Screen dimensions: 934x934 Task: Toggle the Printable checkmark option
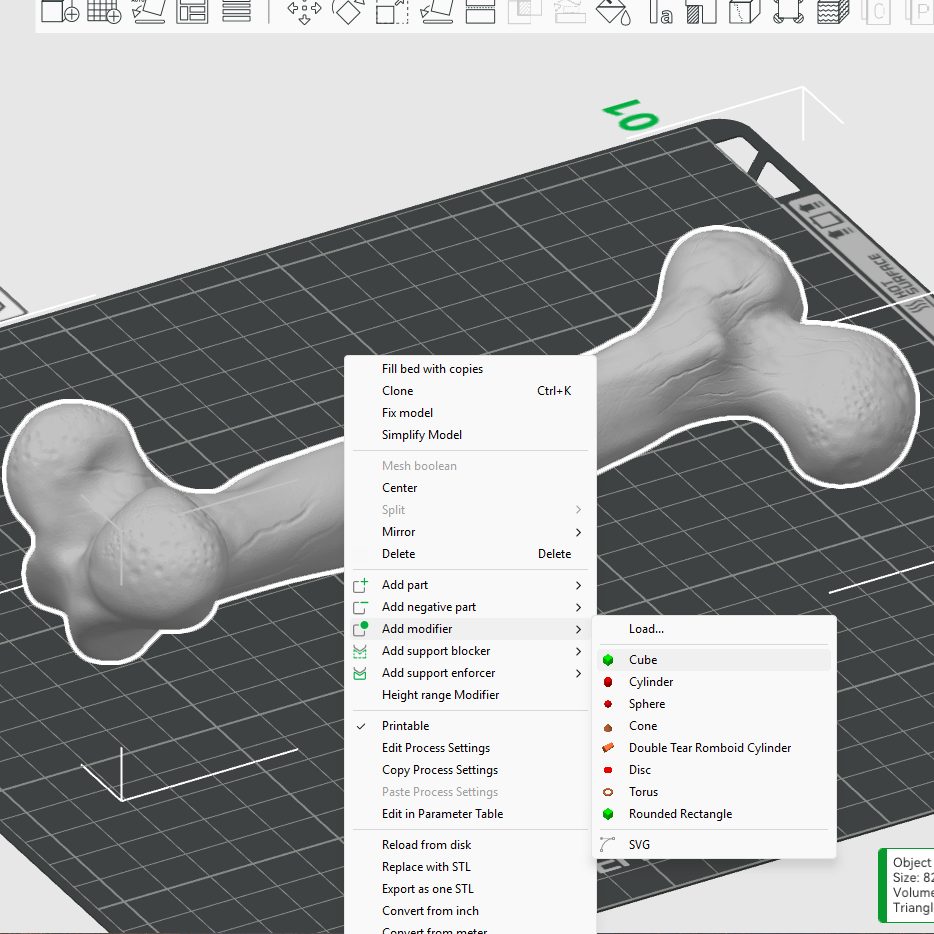coord(405,726)
